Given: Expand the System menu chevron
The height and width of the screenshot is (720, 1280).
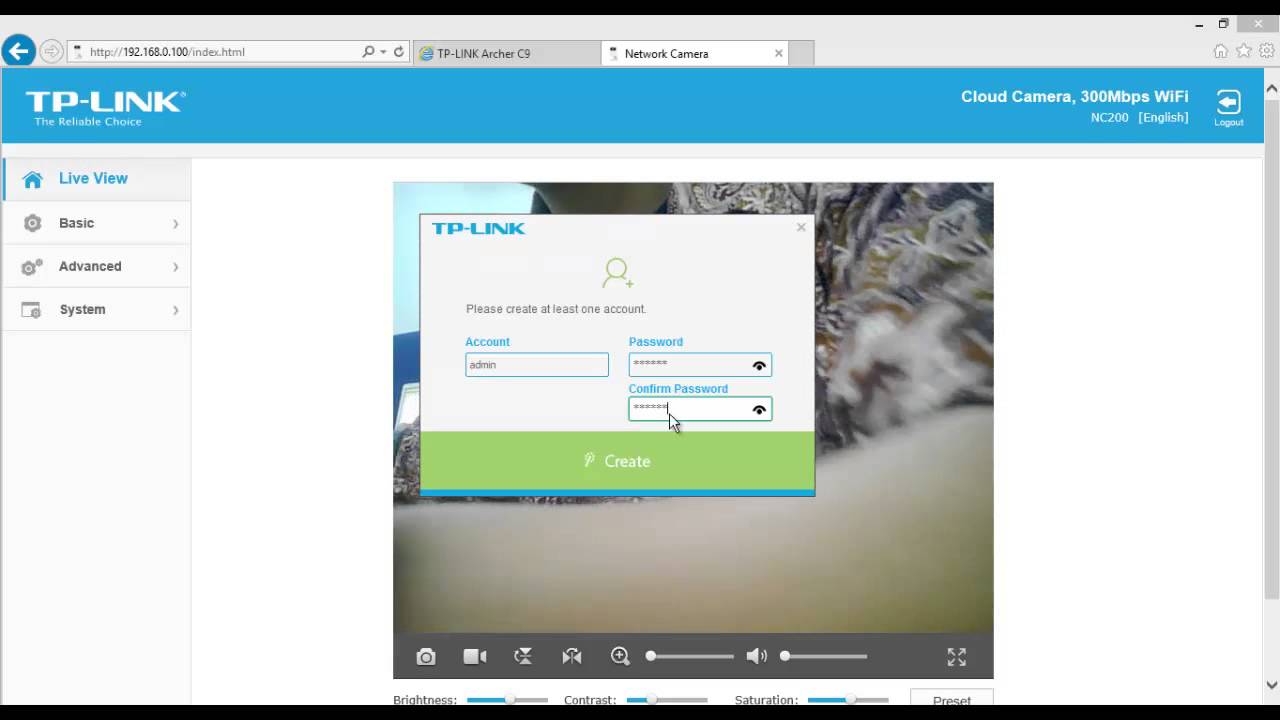Looking at the screenshot, I should click(x=175, y=310).
